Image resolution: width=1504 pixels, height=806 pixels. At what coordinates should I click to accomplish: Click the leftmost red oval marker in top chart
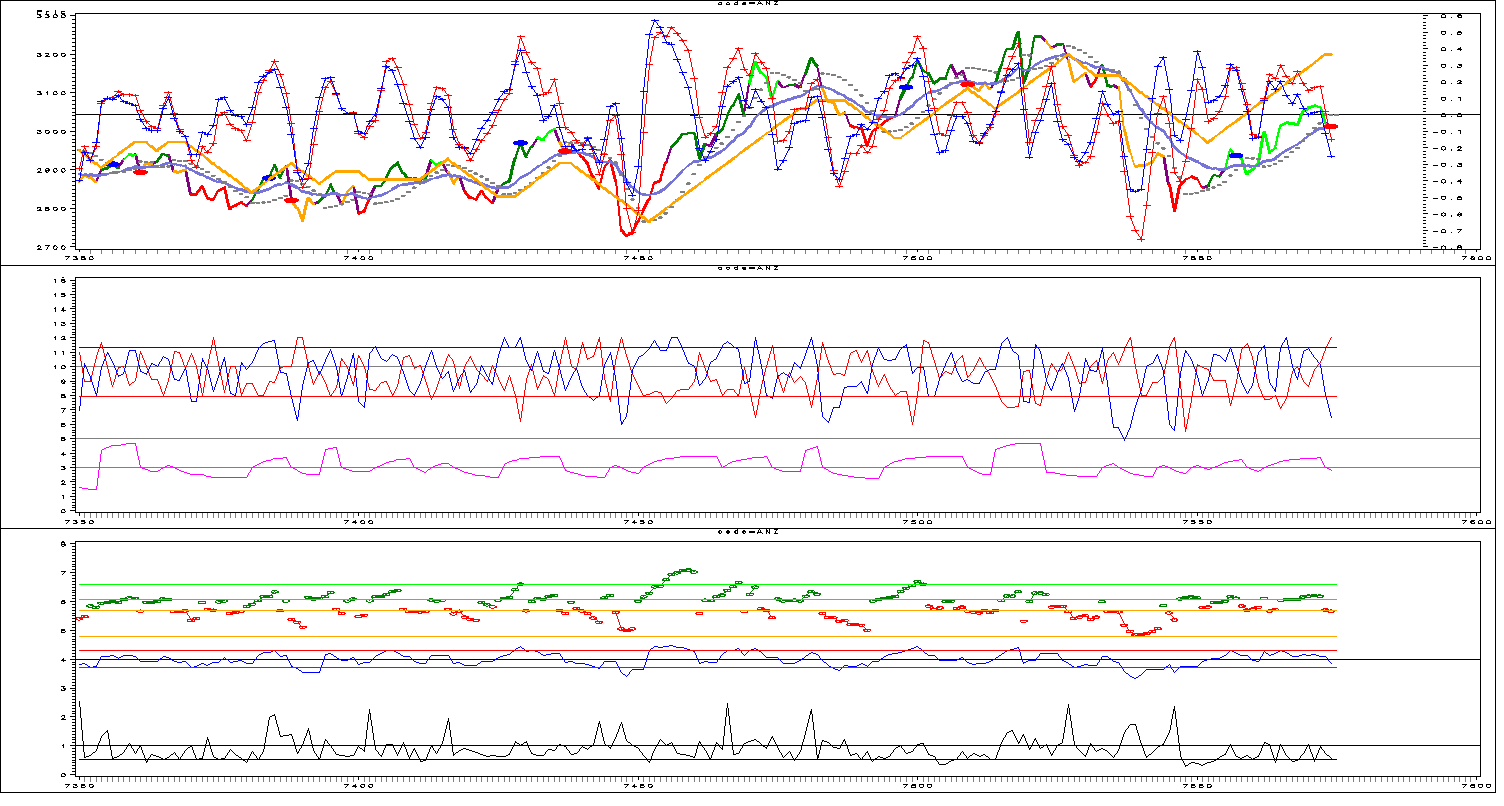(141, 172)
